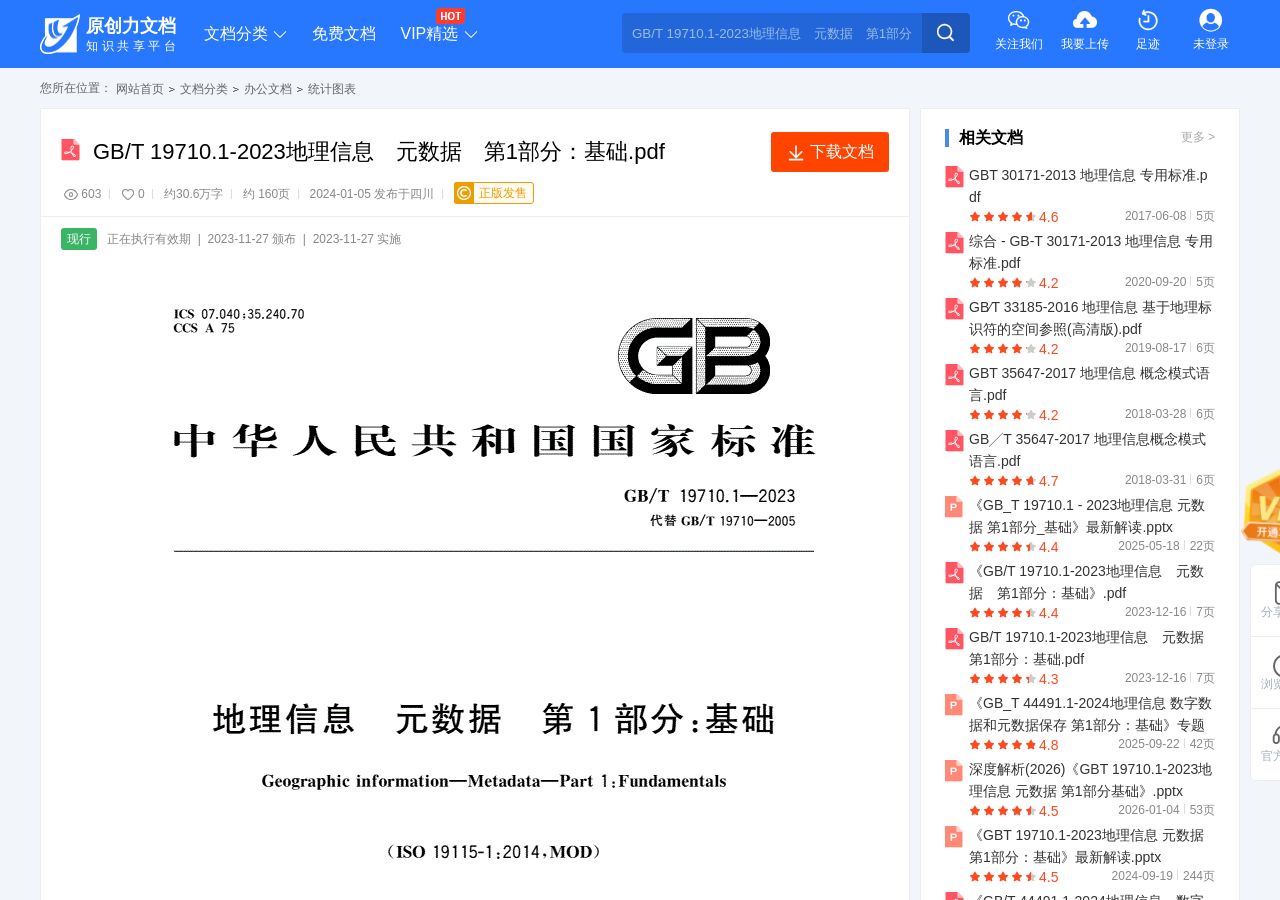Image resolution: width=1280 pixels, height=900 pixels.
Task: Open 足迹 history icon
Action: tap(1148, 20)
